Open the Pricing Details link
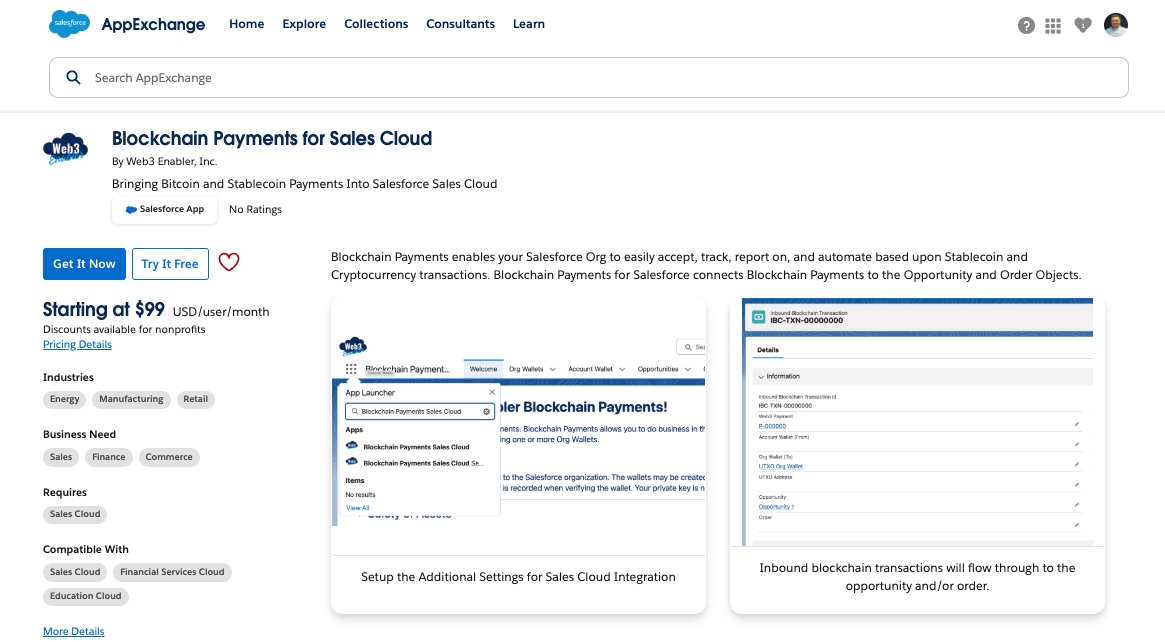Screen dimensions: 1165x642 pos(77,344)
